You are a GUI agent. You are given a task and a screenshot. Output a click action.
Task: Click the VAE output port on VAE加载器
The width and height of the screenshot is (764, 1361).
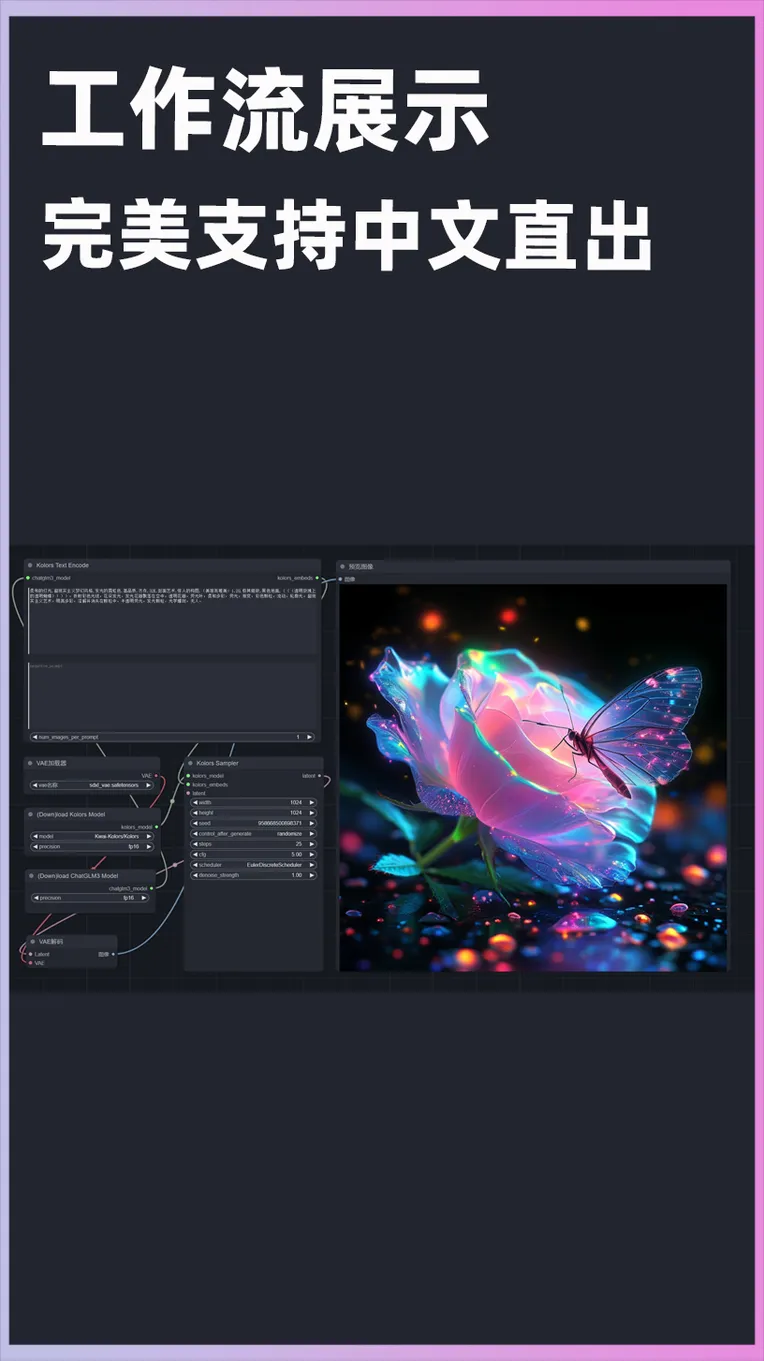156,775
